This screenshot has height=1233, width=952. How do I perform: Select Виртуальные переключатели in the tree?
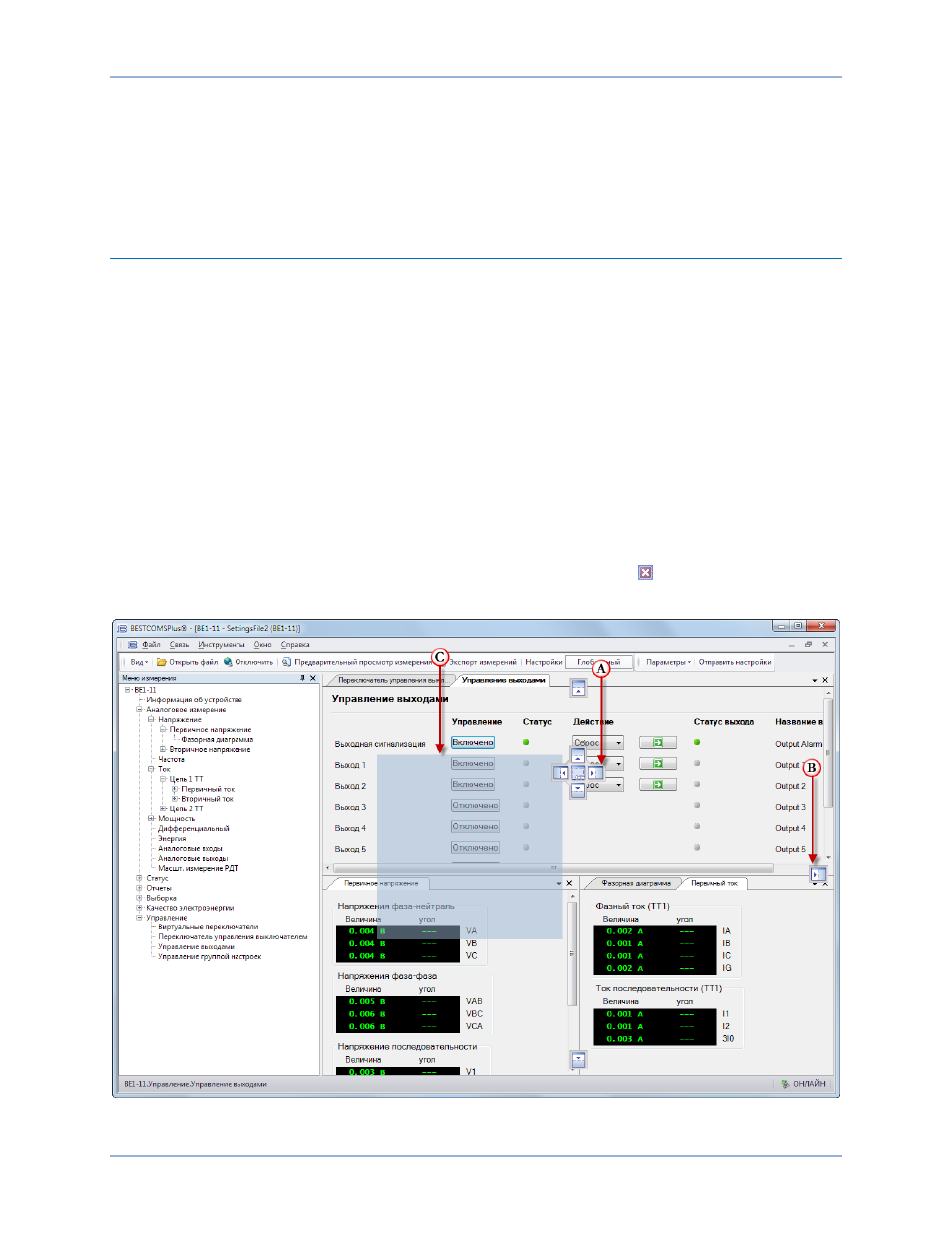point(208,927)
